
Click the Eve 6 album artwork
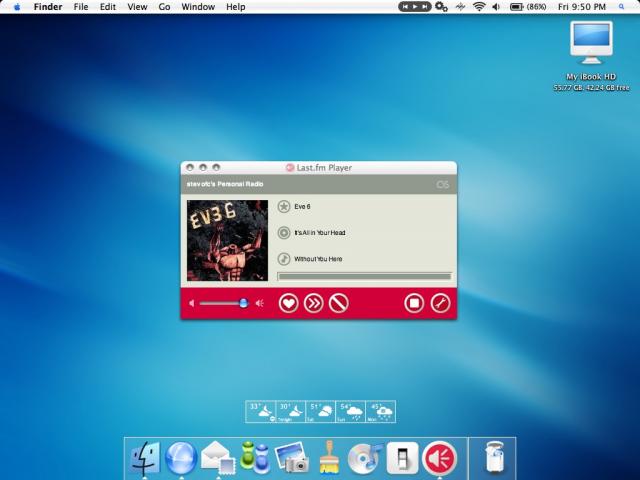coord(227,240)
